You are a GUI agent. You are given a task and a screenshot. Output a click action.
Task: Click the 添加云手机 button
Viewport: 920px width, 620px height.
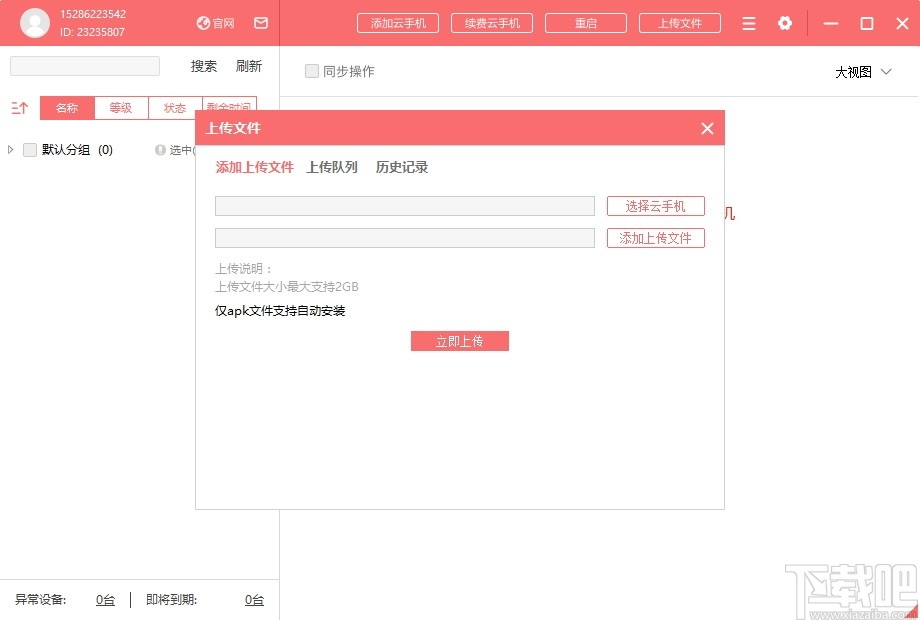point(397,22)
